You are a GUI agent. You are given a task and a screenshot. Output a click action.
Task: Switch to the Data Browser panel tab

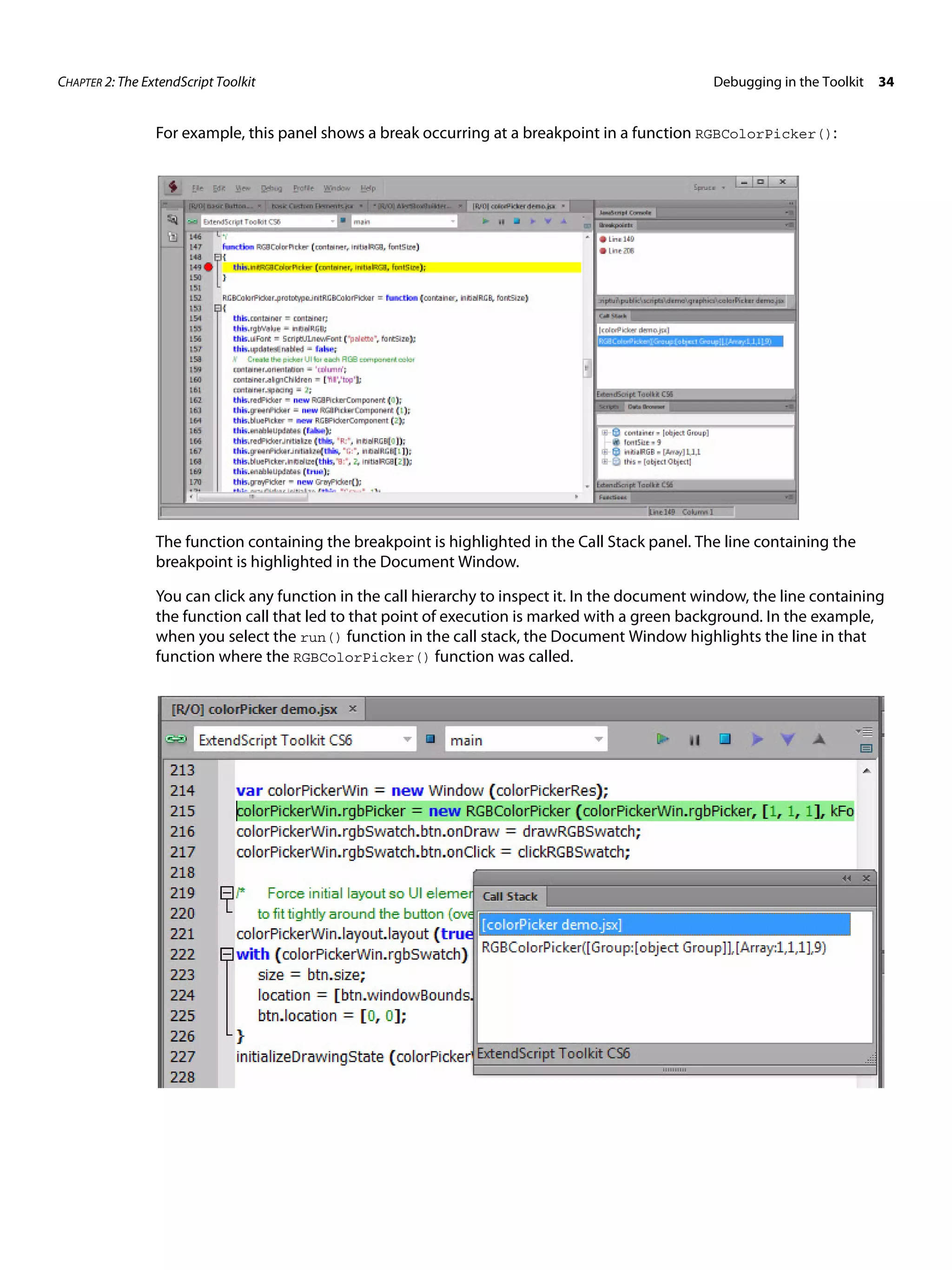coord(646,406)
